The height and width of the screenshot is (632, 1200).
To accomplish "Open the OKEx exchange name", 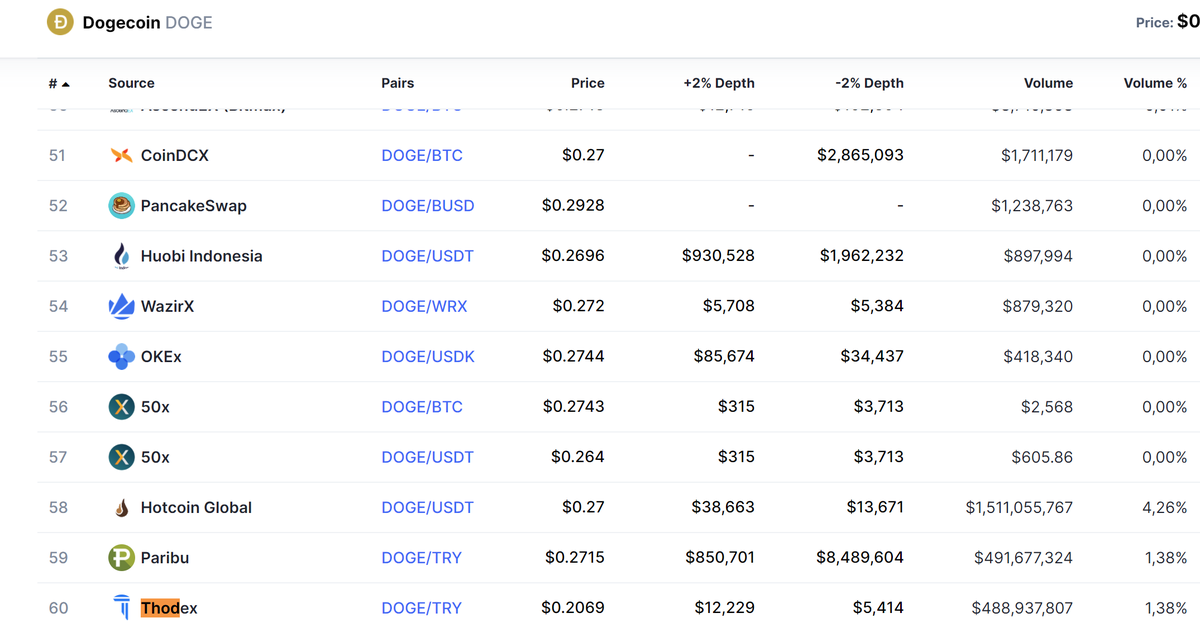I will click(161, 356).
